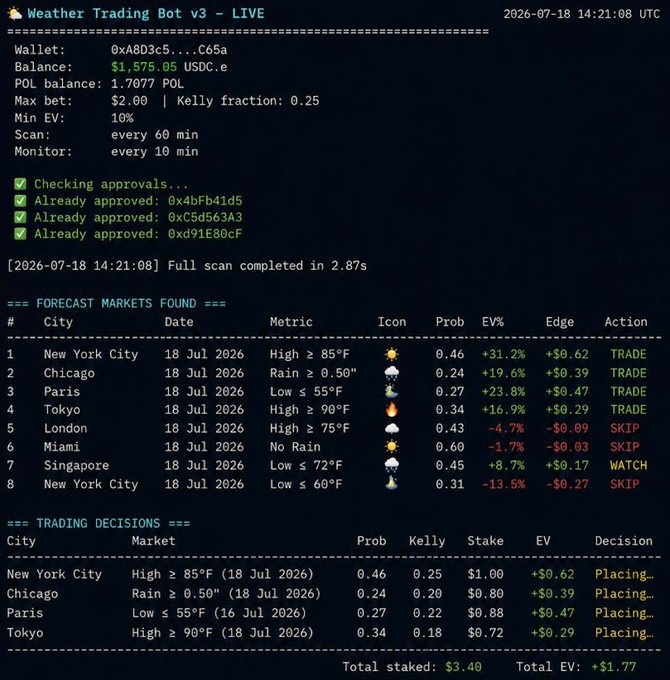Click the rain cloud icon in Chicago row
The image size is (670, 680).
pos(392,373)
